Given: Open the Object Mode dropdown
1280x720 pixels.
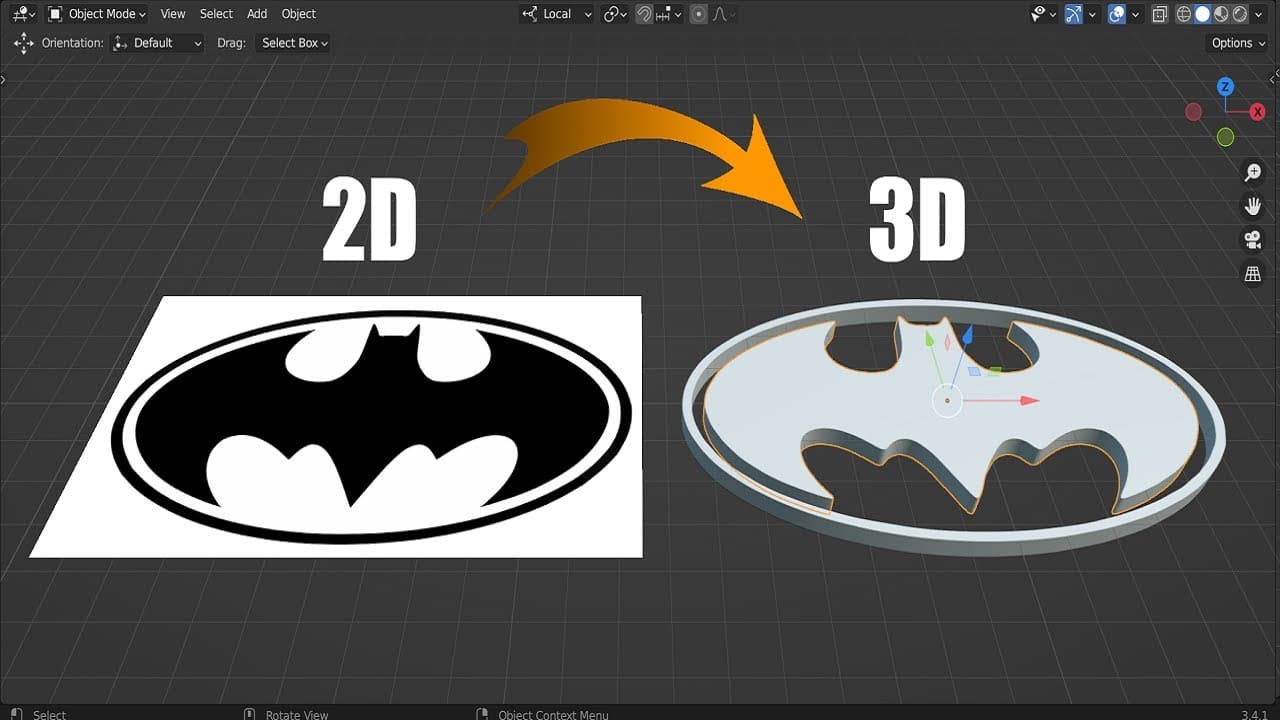Looking at the screenshot, I should coord(98,14).
